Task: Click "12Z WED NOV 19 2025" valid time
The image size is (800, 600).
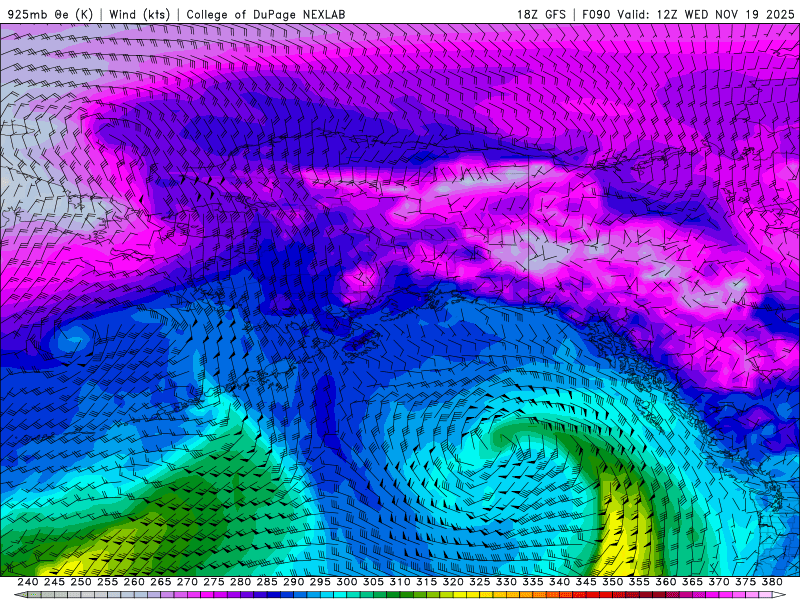Action: point(726,14)
